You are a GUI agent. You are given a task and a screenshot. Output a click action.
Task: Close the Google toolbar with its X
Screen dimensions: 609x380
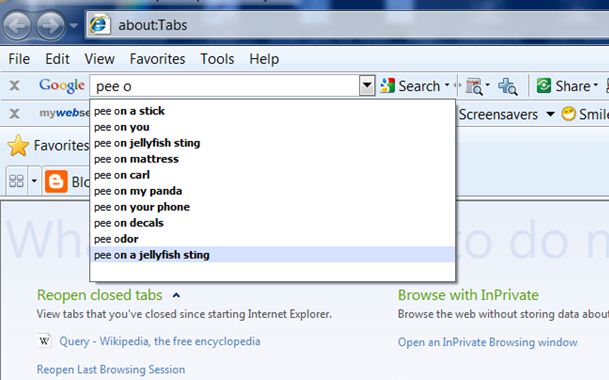14,85
